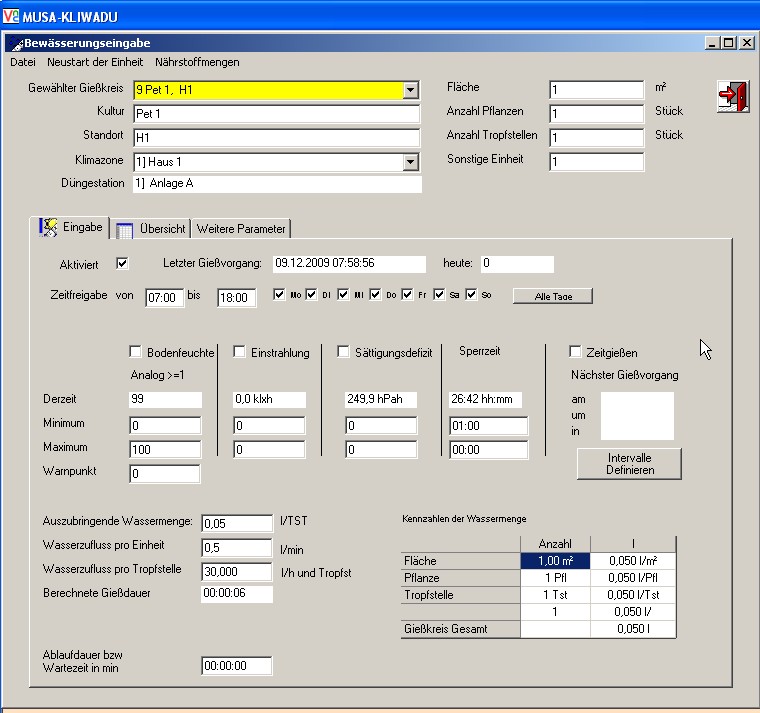Maximize the Bewässerungseingabe window
This screenshot has height=713, width=760.
pos(729,43)
